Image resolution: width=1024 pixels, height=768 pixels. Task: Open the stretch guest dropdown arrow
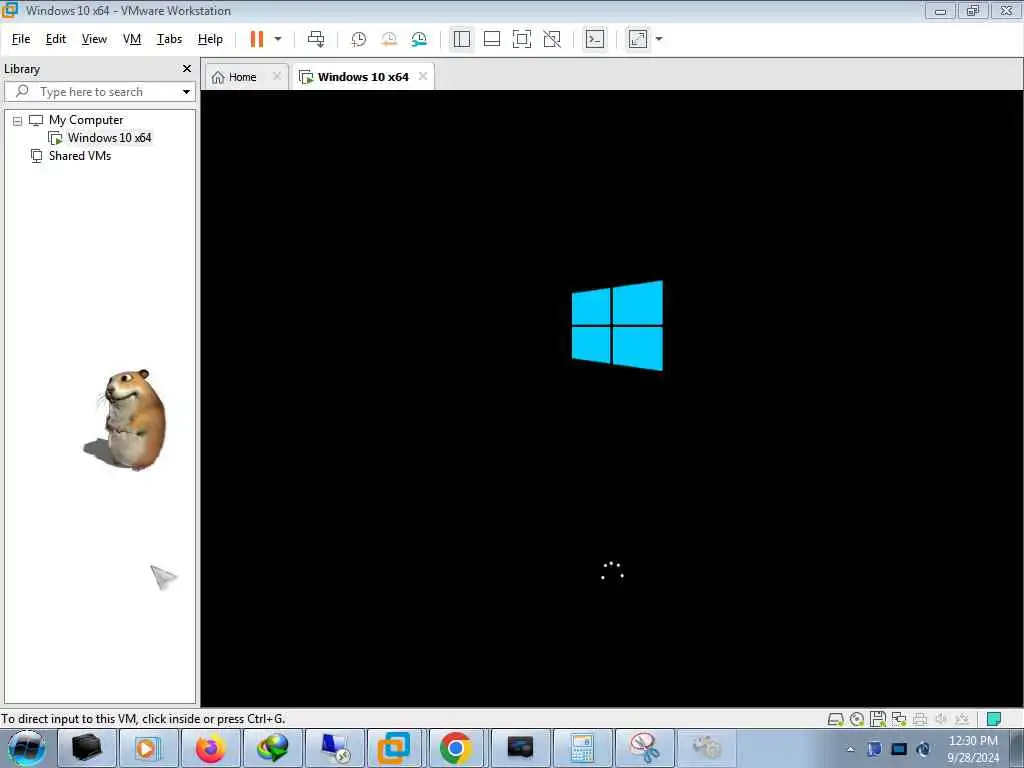pyautogui.click(x=659, y=39)
